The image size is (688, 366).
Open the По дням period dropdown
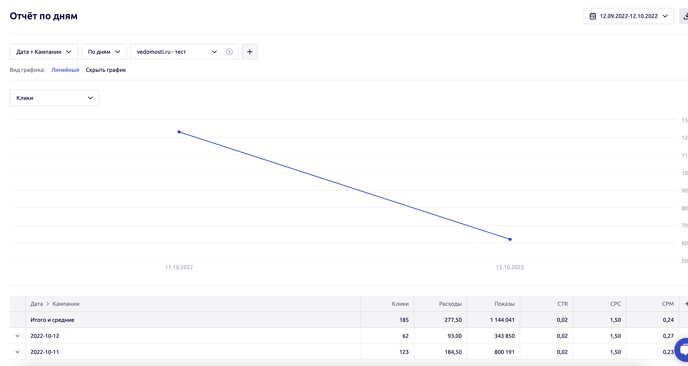[x=104, y=52]
